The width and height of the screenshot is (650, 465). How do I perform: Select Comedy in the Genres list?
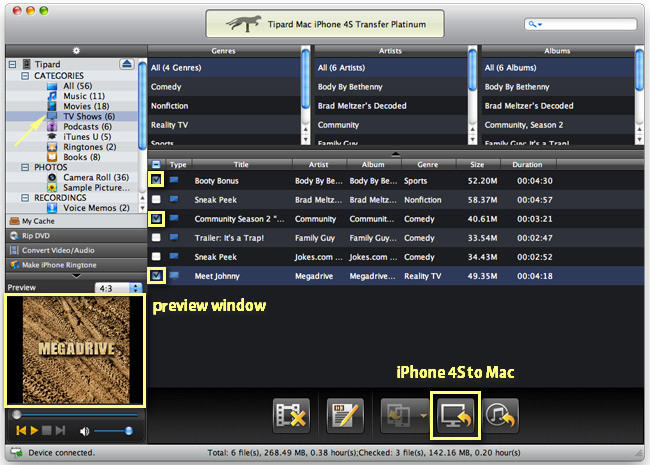click(224, 87)
